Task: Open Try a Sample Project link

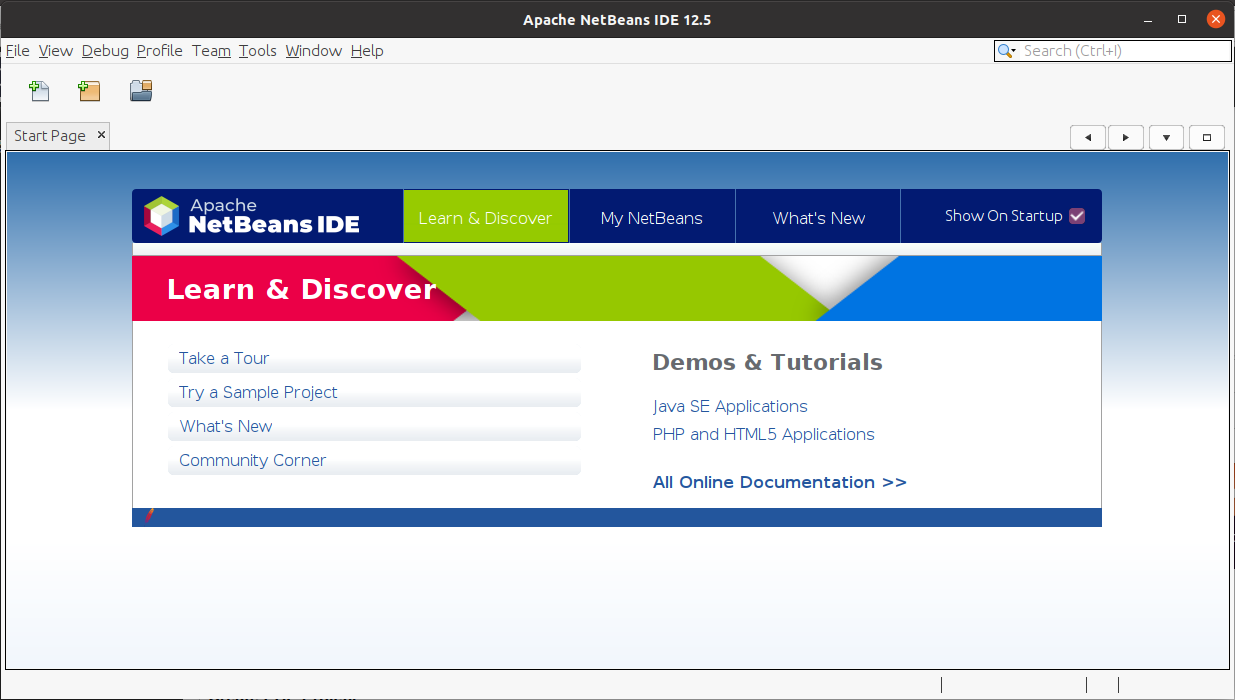Action: click(x=258, y=392)
